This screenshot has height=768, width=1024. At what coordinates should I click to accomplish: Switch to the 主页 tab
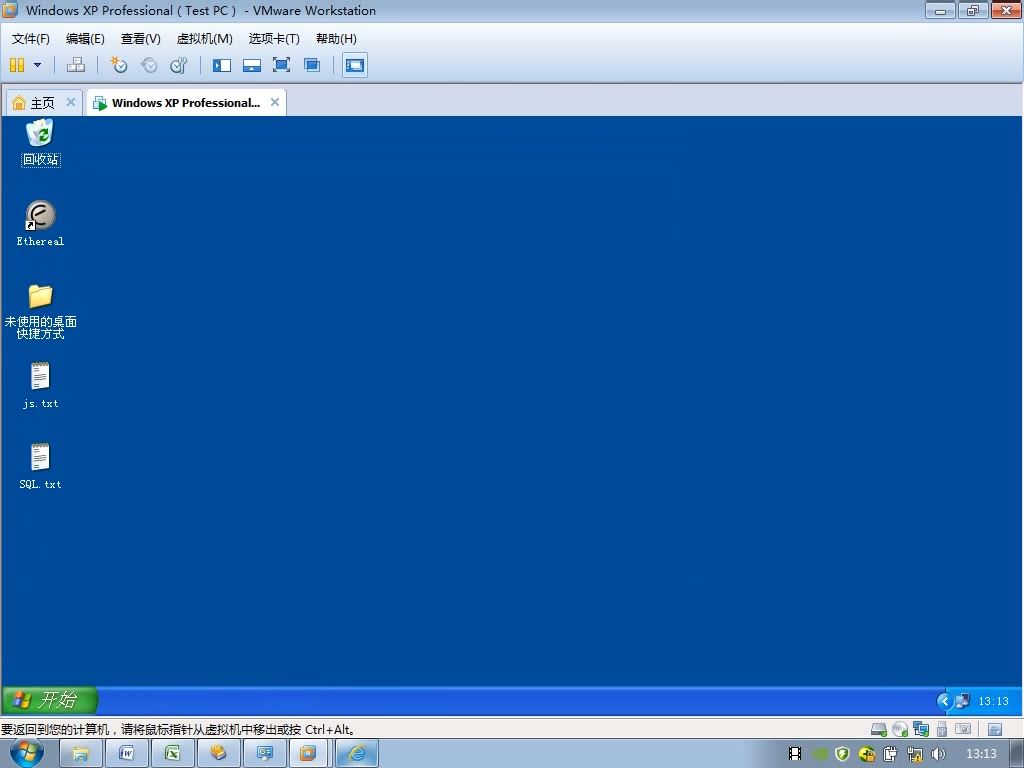(42, 103)
